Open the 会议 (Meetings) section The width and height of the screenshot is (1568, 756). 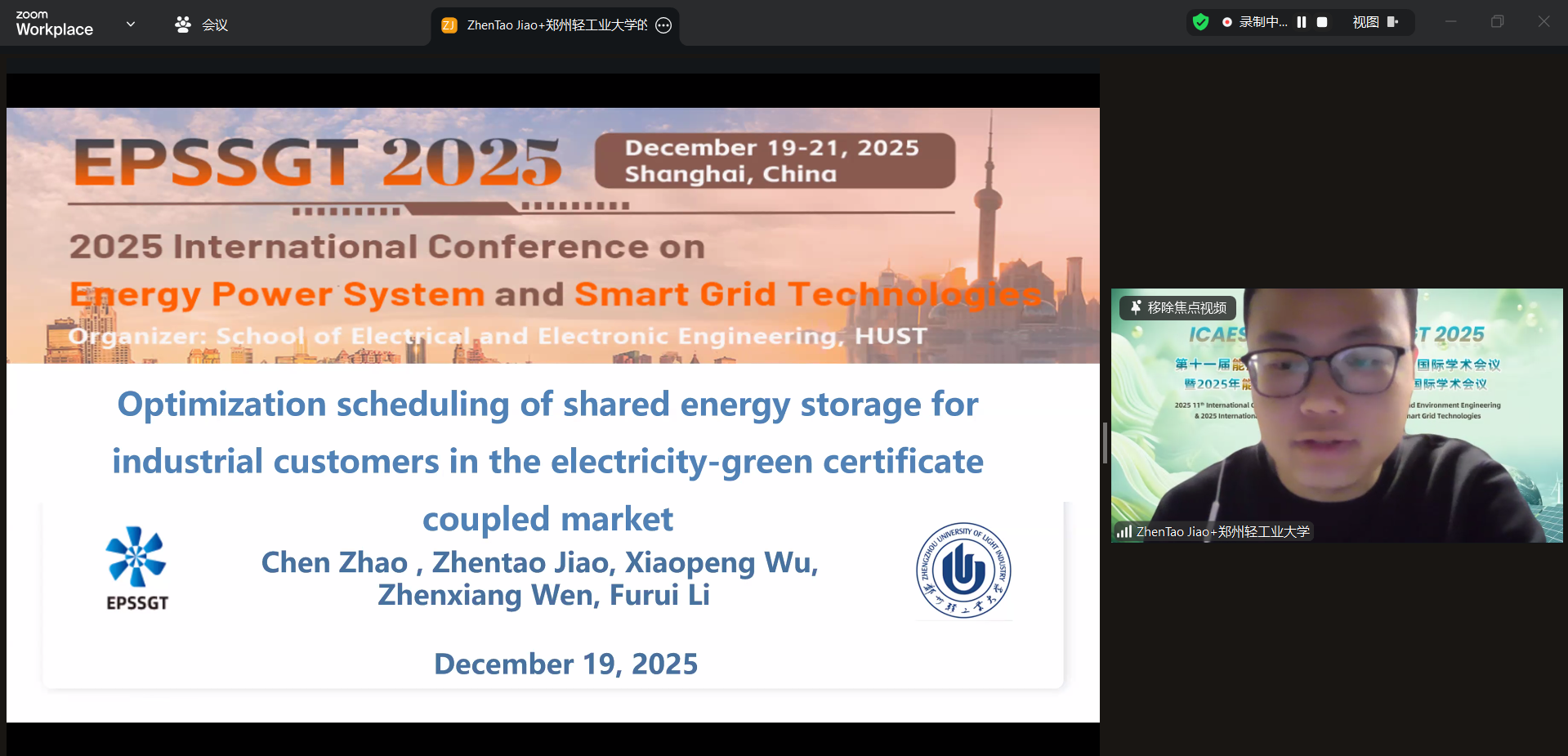pos(202,25)
